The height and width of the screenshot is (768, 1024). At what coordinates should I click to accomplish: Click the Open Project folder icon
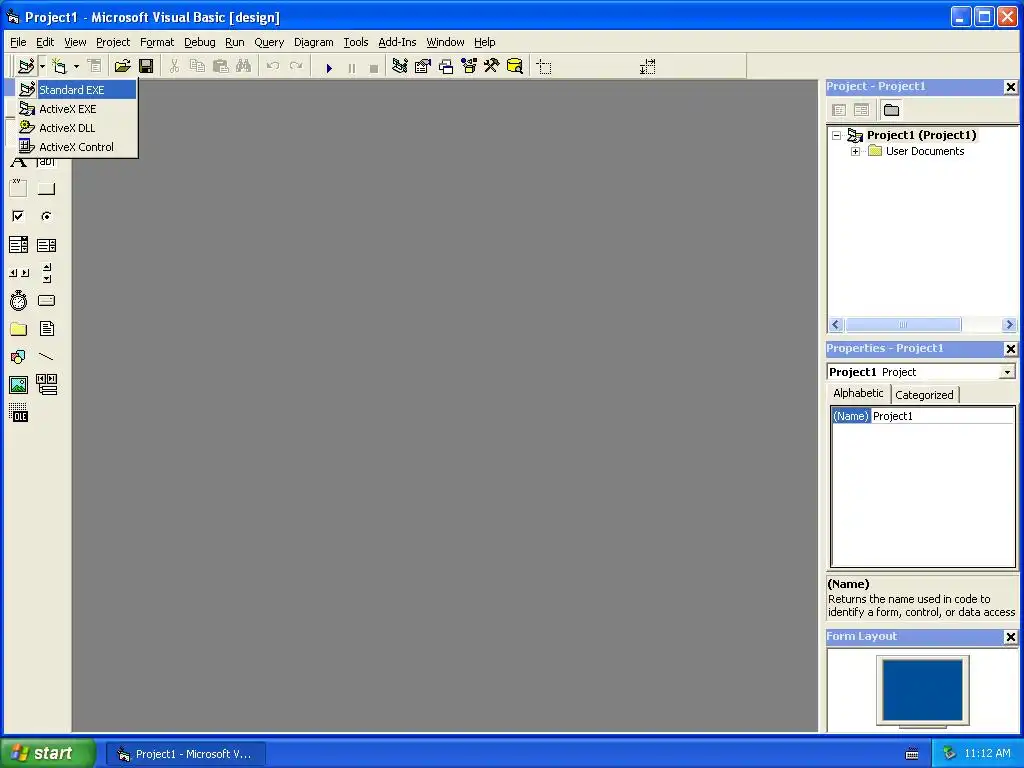pyautogui.click(x=122, y=66)
